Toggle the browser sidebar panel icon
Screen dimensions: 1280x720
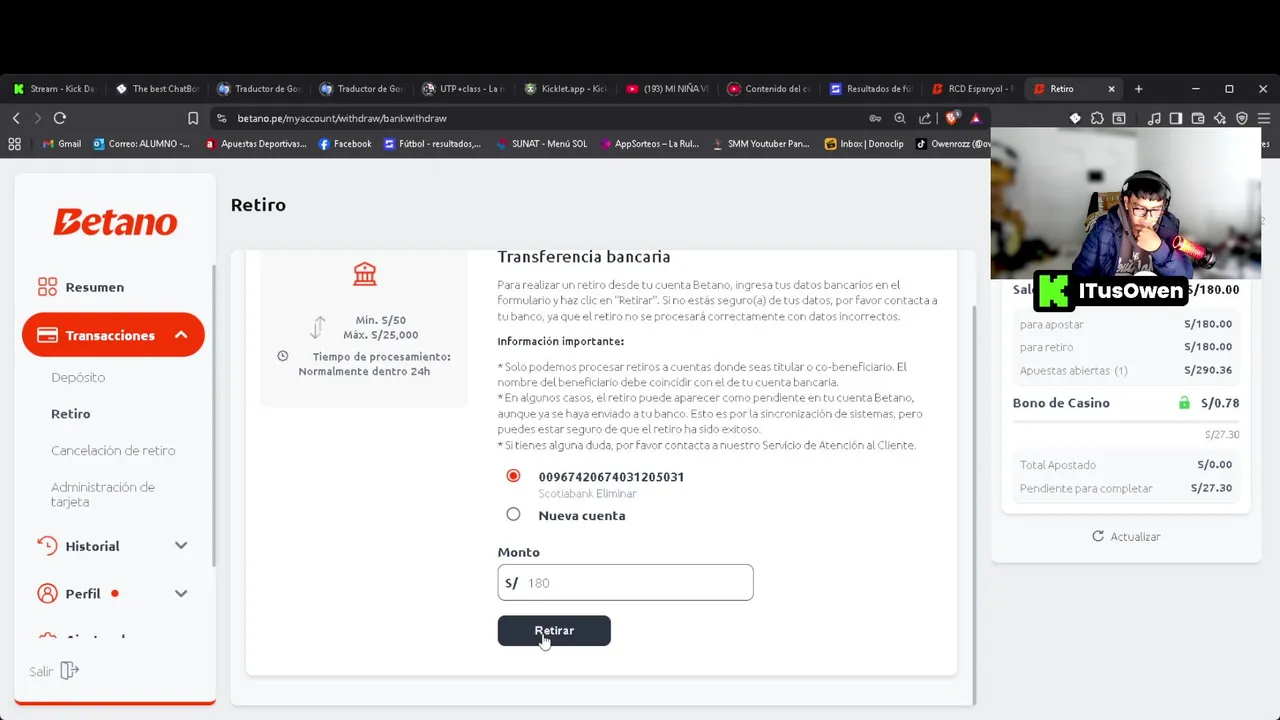click(x=1176, y=118)
